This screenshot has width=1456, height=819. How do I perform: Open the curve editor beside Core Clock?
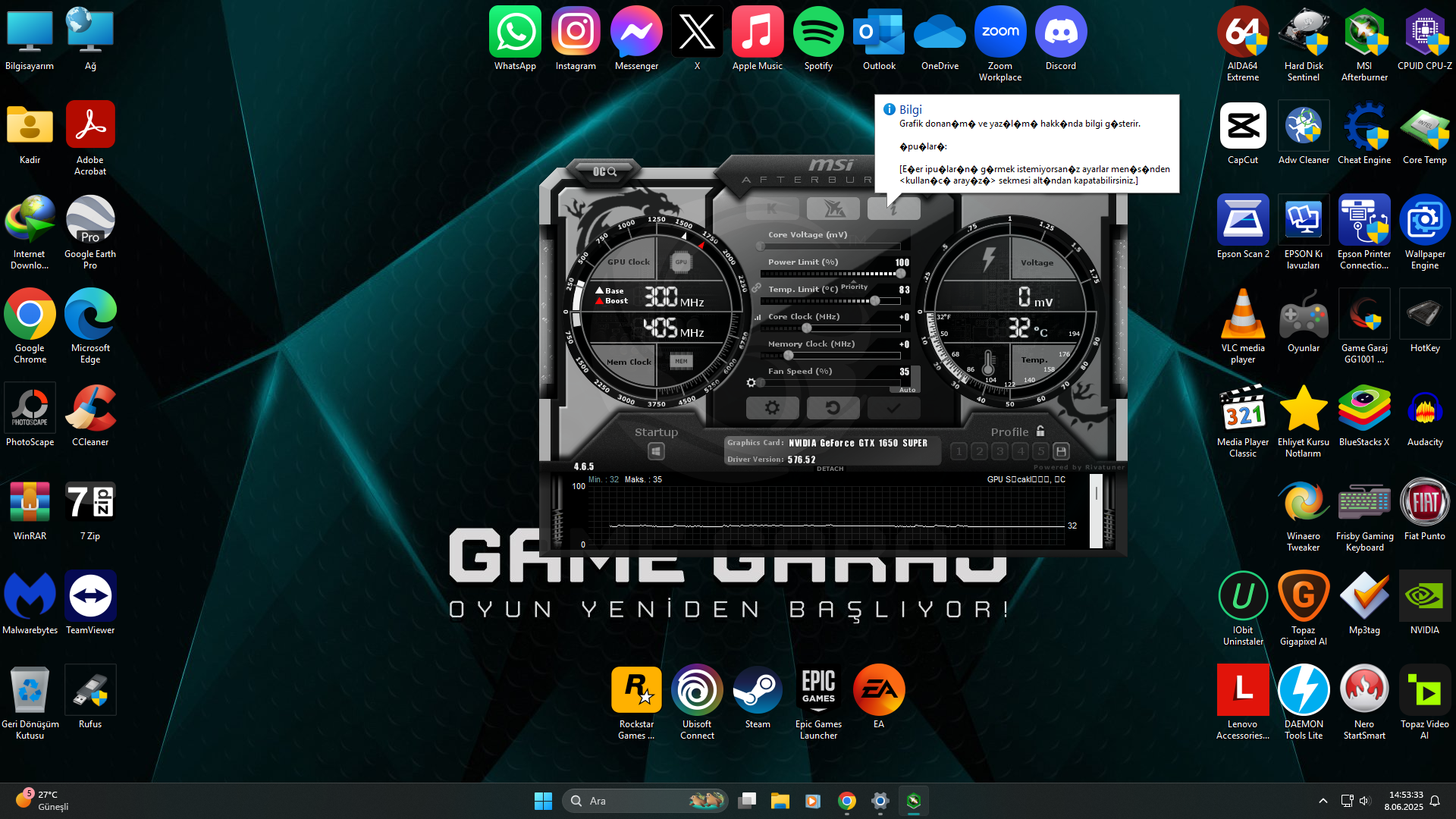(x=758, y=317)
